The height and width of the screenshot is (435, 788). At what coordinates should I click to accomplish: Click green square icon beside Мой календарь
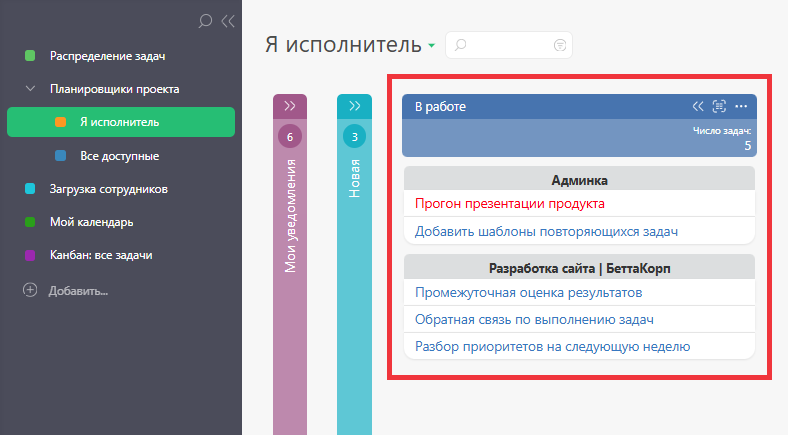pos(30,222)
